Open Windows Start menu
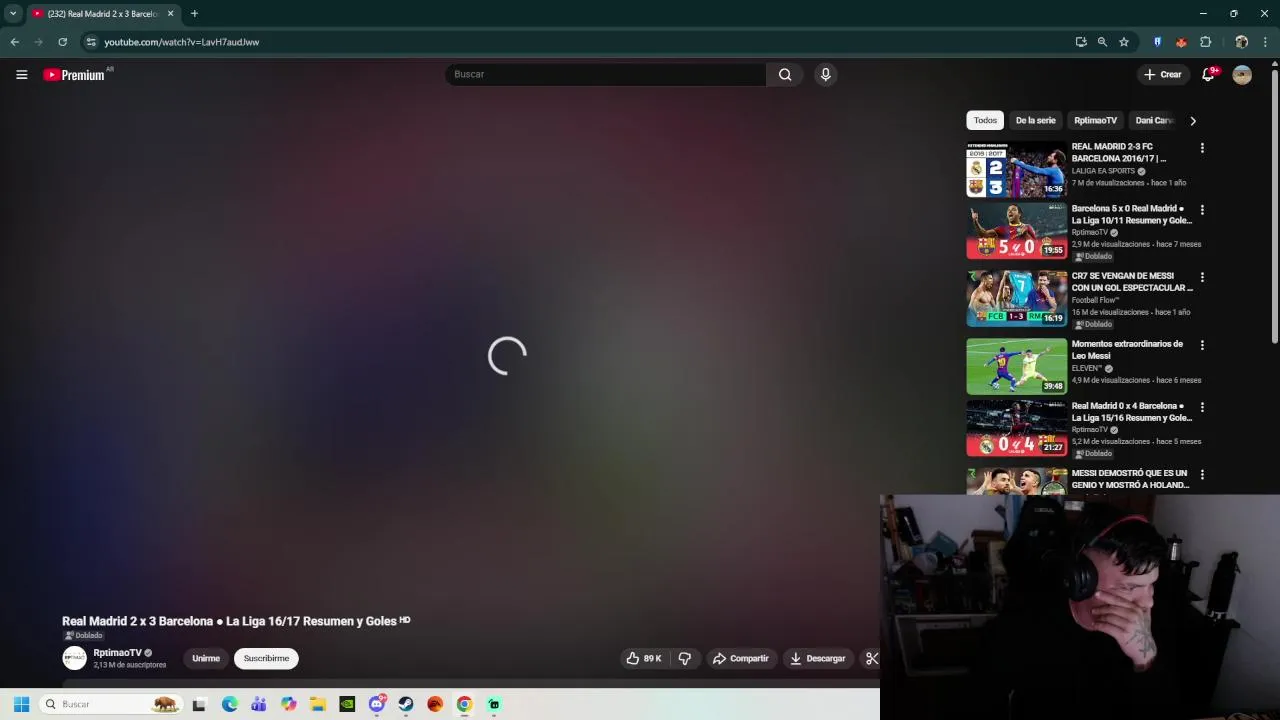 (x=21, y=704)
